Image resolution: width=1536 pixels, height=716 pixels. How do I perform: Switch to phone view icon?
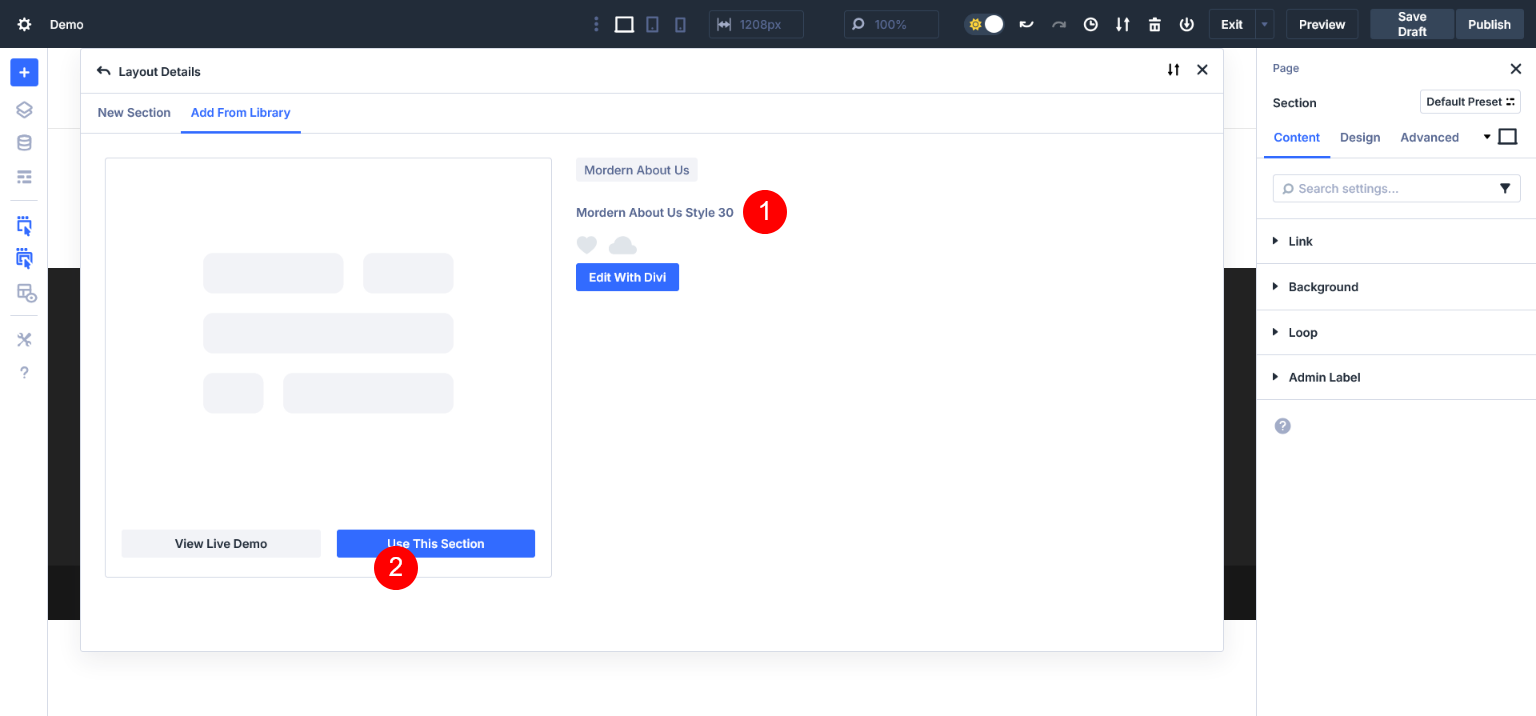click(x=680, y=24)
